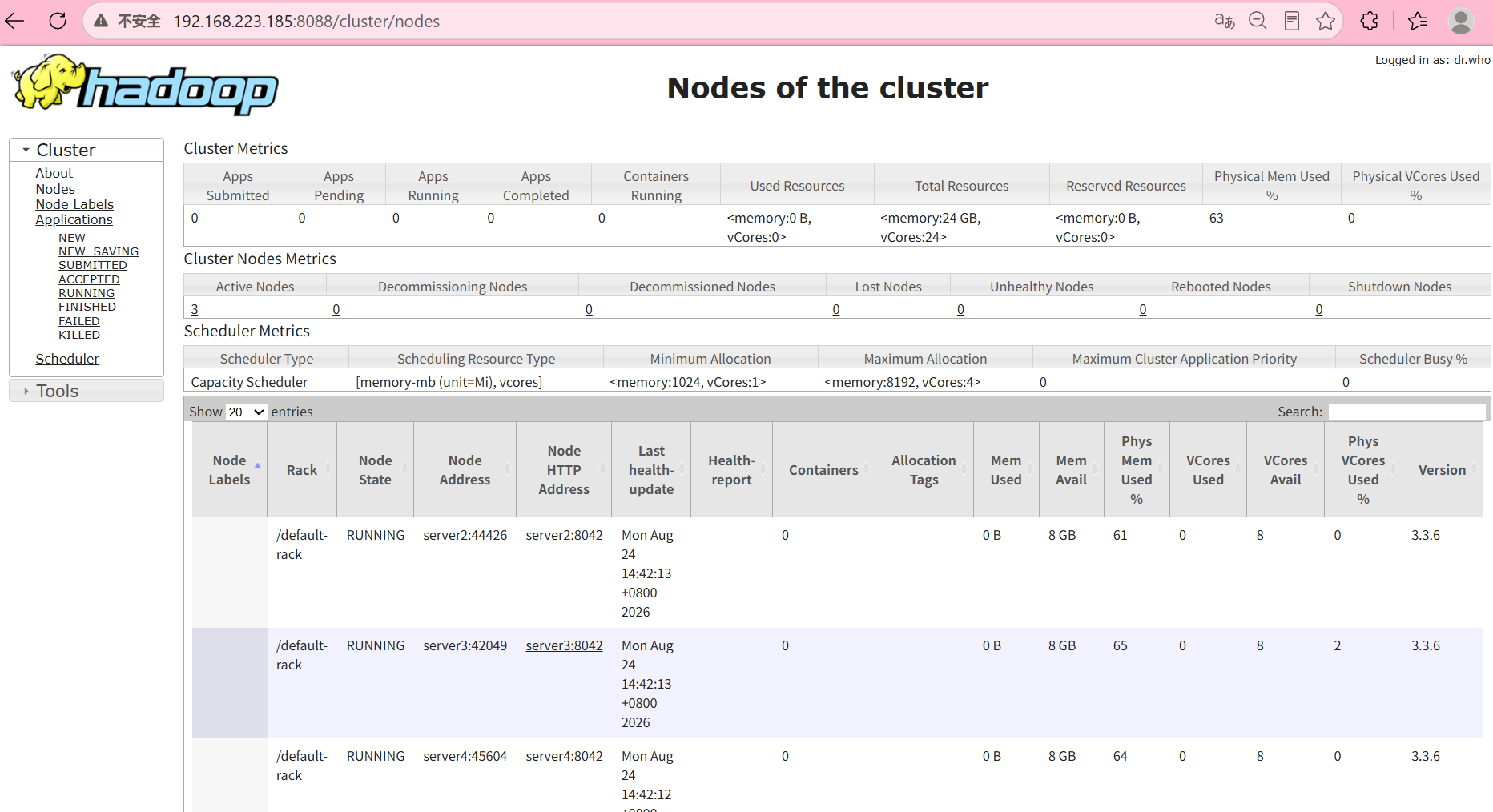Open the Node Labels sidebar link
The width and height of the screenshot is (1493, 812).
click(x=74, y=204)
